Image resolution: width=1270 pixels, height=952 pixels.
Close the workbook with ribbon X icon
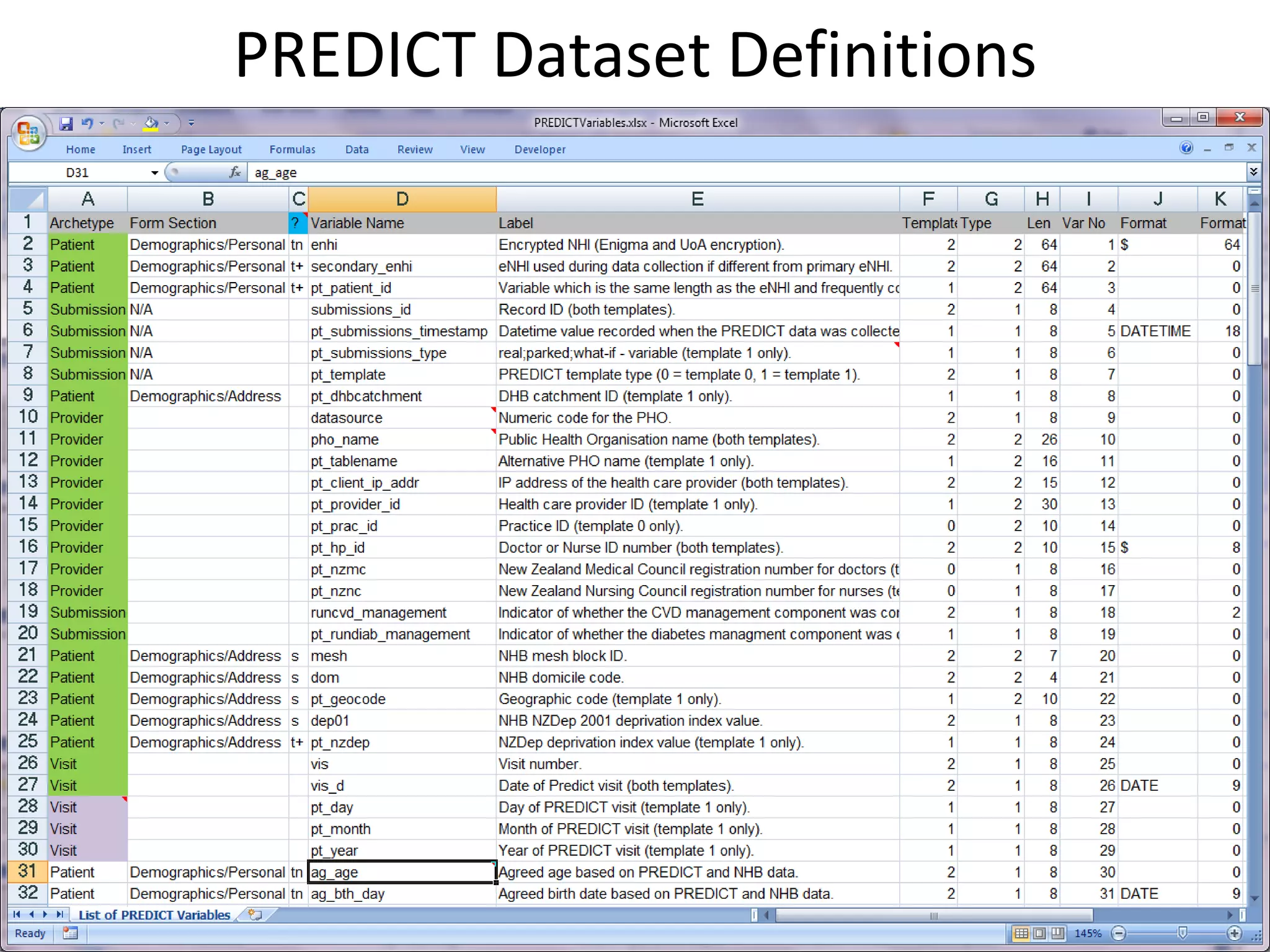click(x=1251, y=148)
